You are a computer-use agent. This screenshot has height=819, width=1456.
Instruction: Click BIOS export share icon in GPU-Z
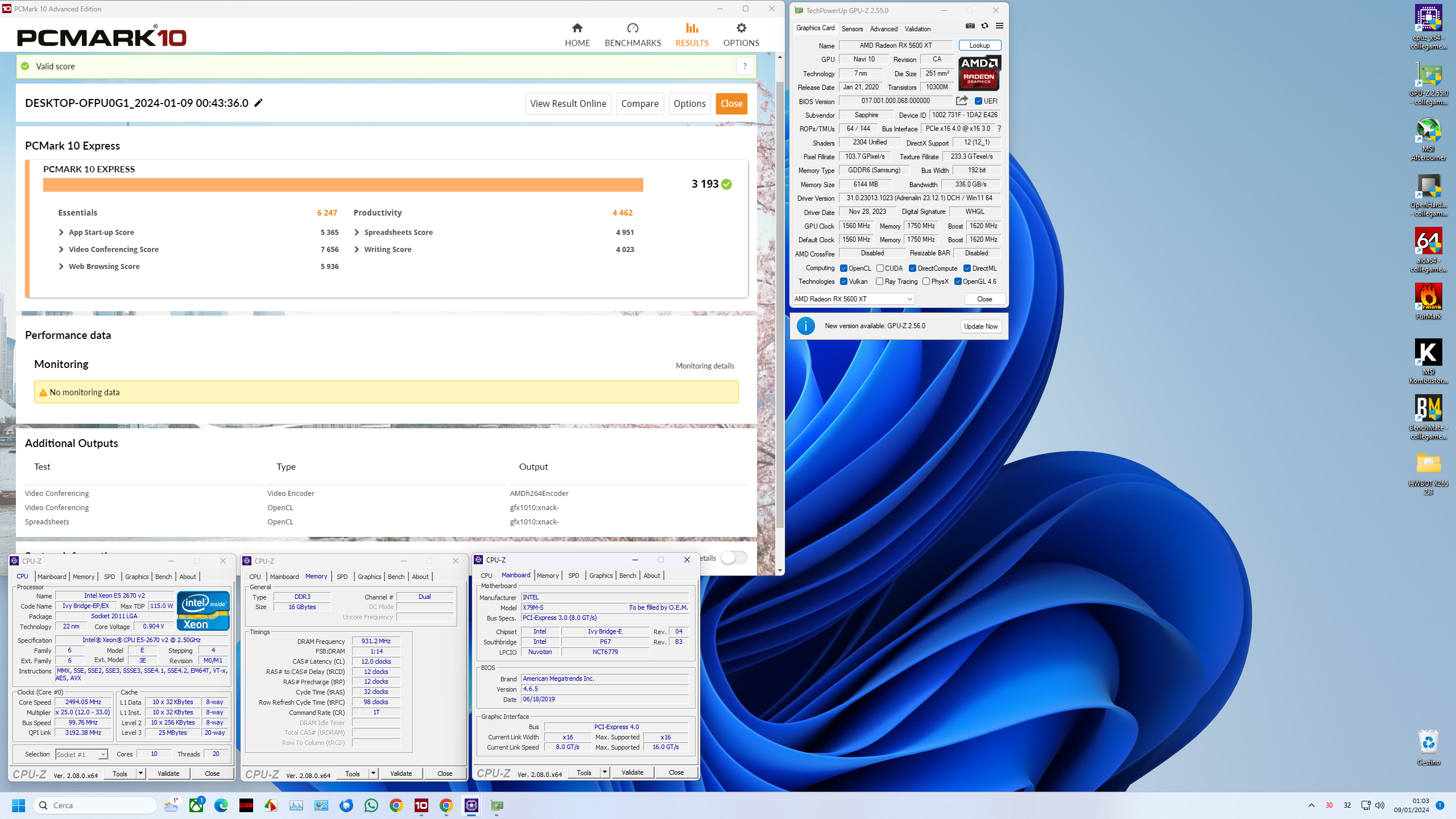click(962, 101)
